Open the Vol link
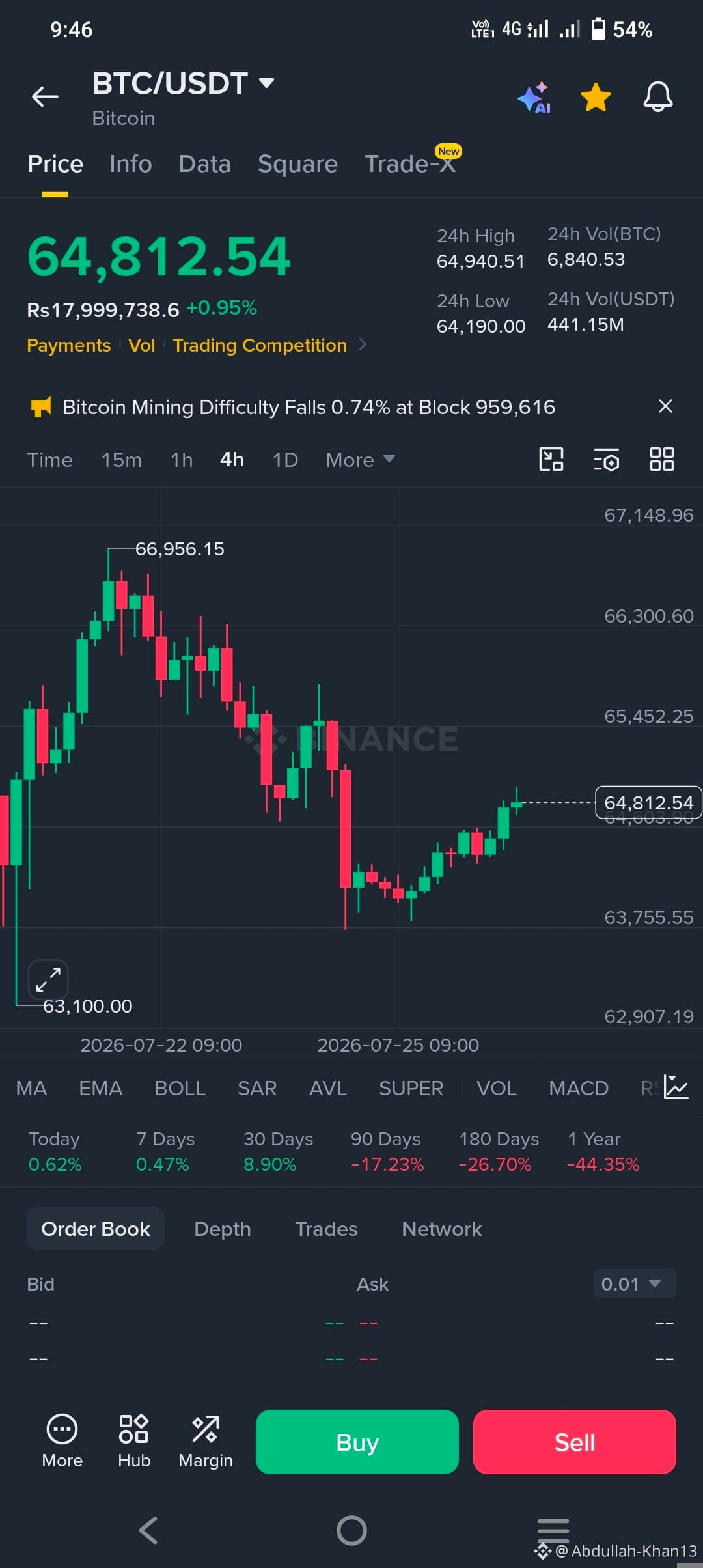 pyautogui.click(x=142, y=345)
